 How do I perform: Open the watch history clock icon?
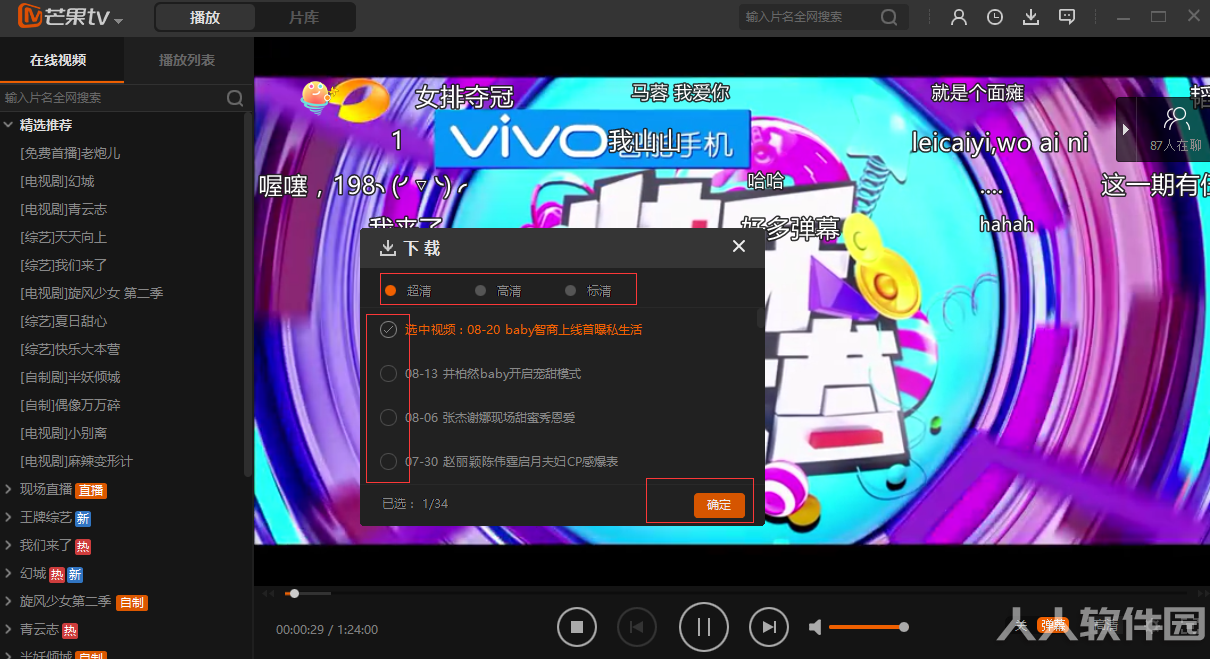point(995,17)
